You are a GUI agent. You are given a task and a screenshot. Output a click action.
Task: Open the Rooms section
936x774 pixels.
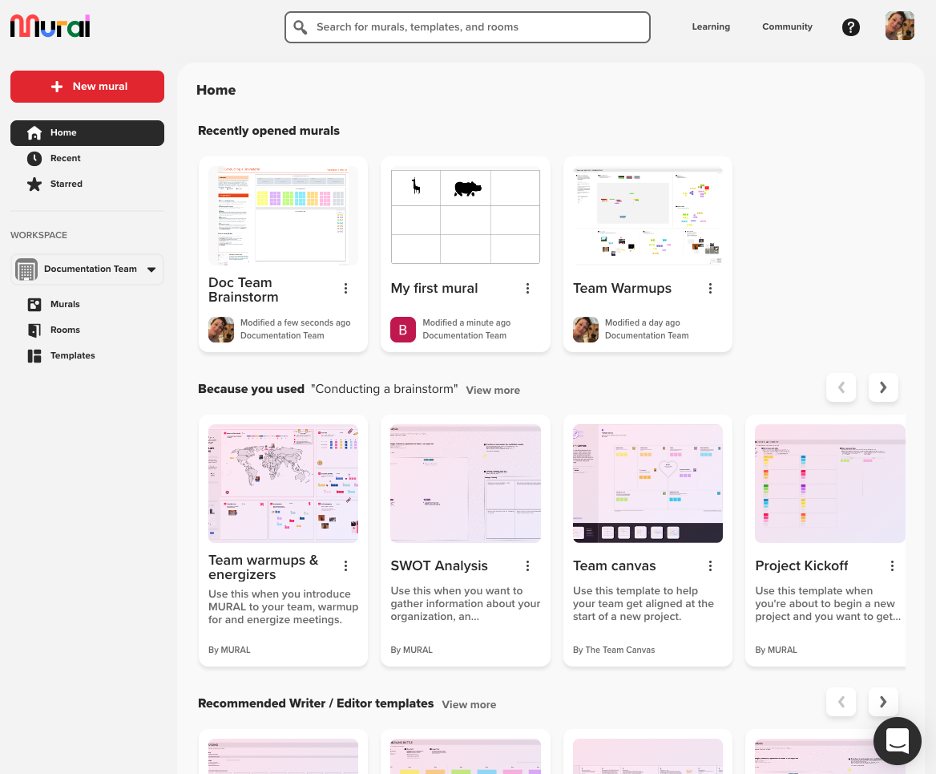point(65,330)
